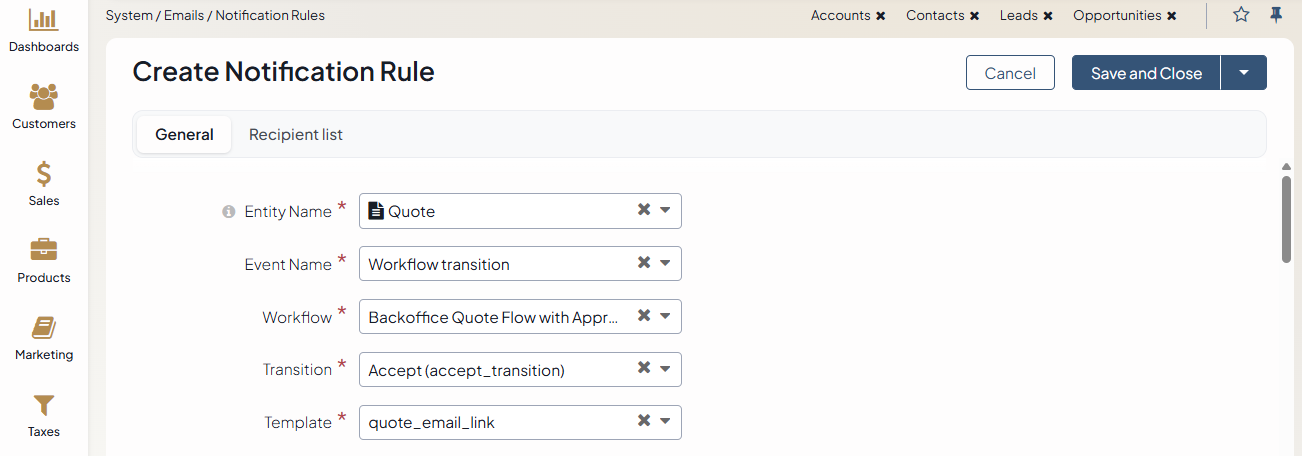This screenshot has height=456, width=1302.
Task: Clear the Quote entity name selection
Action: click(x=644, y=210)
